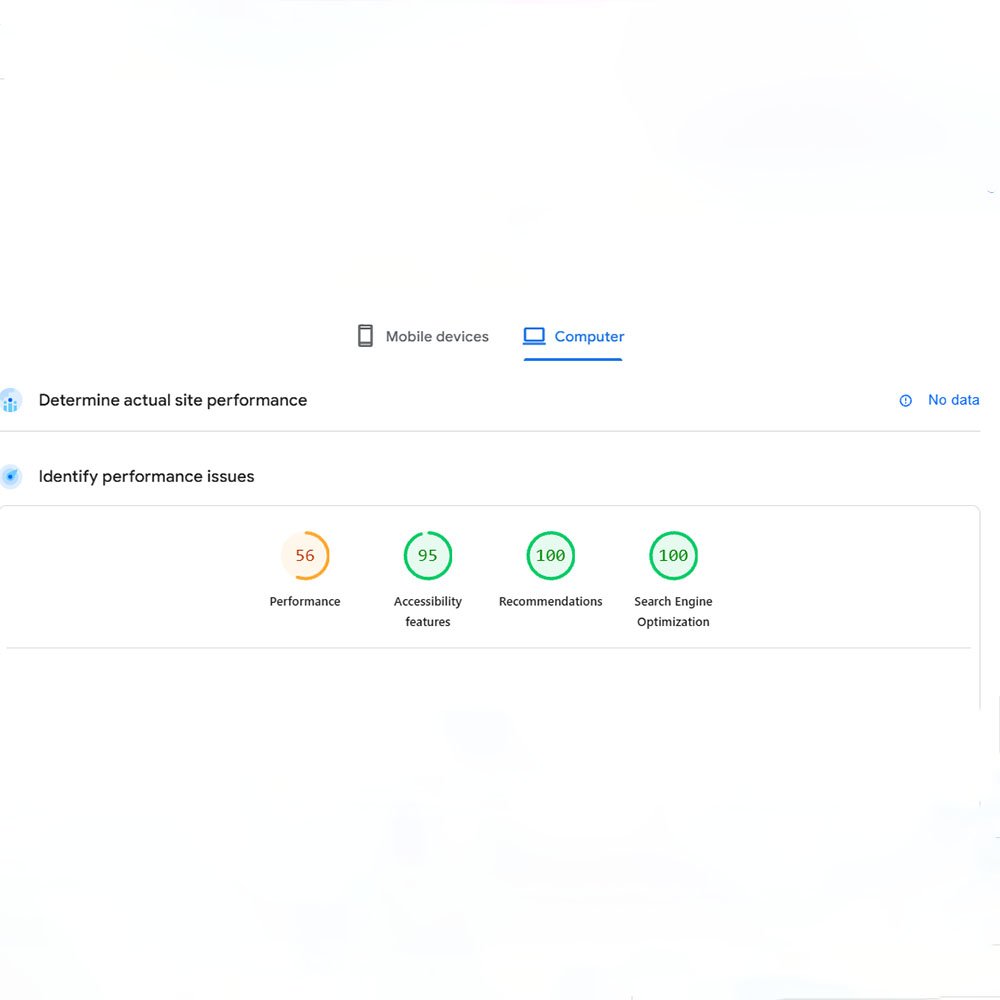Click the orange Performance score gauge 56
Screen dimensions: 1000x1000
305,556
